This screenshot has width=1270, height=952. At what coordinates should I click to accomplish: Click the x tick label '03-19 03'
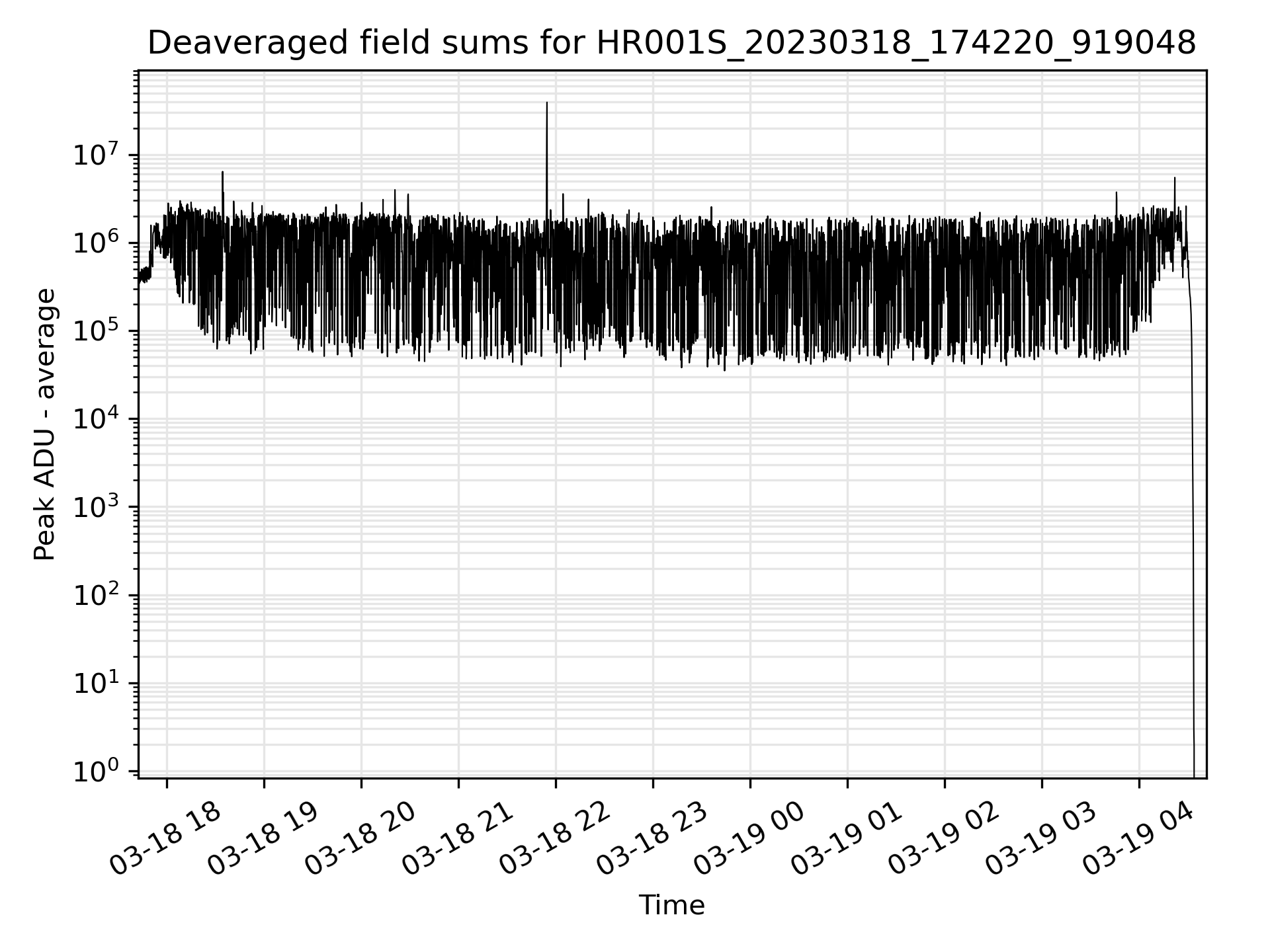click(x=1040, y=840)
